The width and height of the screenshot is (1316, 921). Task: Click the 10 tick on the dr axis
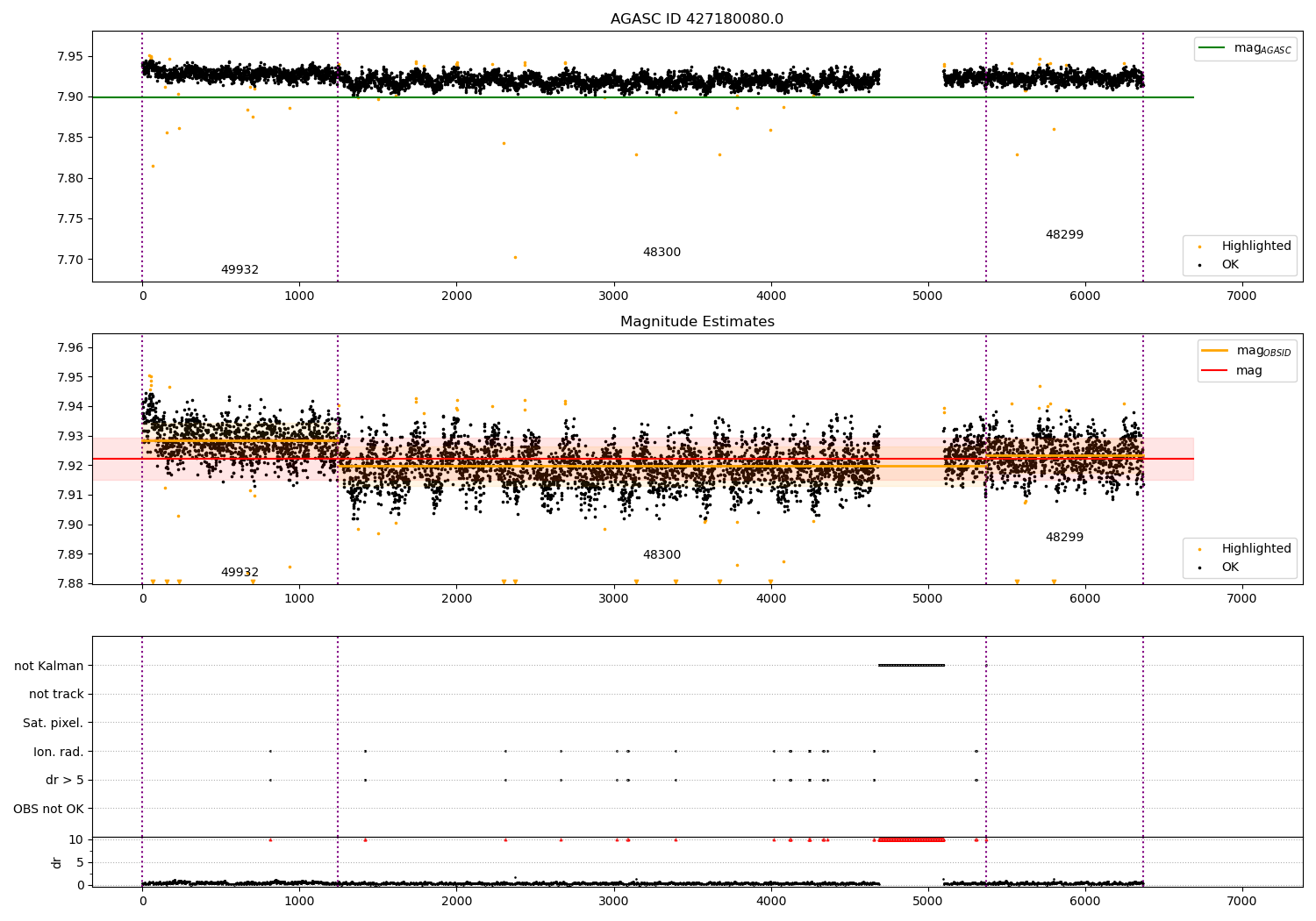[76, 840]
